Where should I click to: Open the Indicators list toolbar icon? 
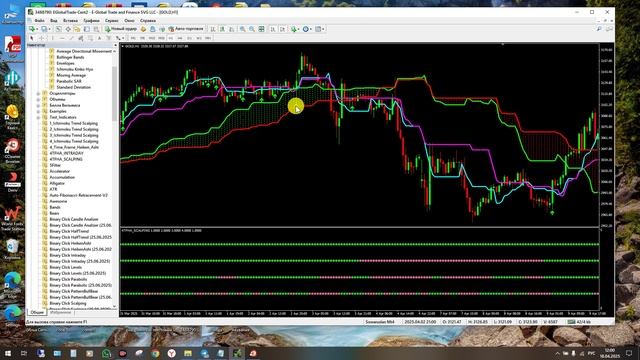coord(293,29)
